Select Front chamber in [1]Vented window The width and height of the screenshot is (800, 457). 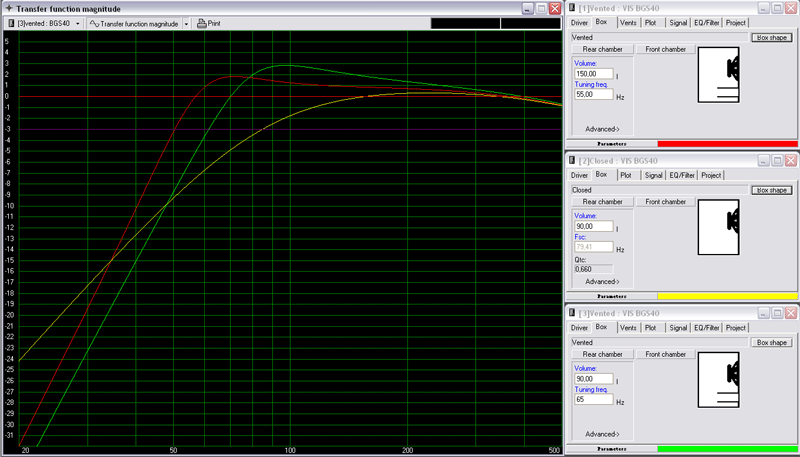(x=665, y=49)
